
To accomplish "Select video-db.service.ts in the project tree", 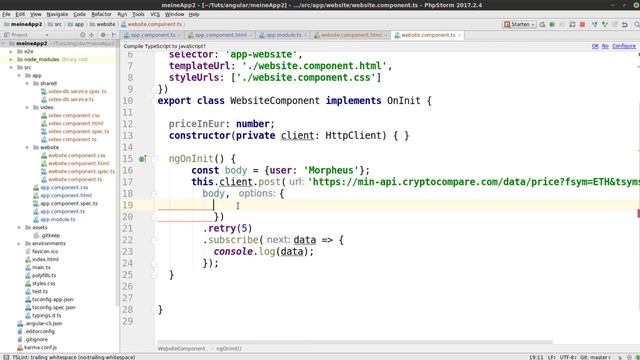I will [71, 99].
